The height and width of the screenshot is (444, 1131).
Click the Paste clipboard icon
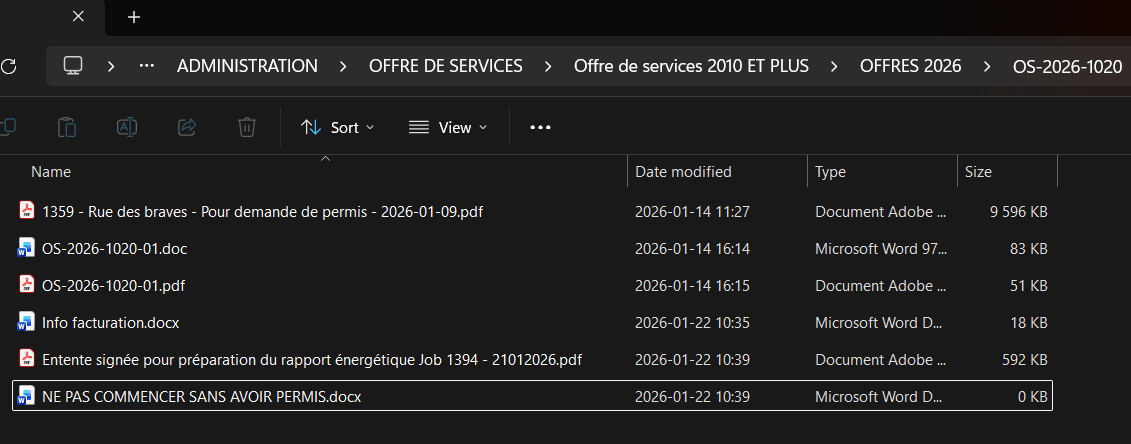[x=66, y=127]
